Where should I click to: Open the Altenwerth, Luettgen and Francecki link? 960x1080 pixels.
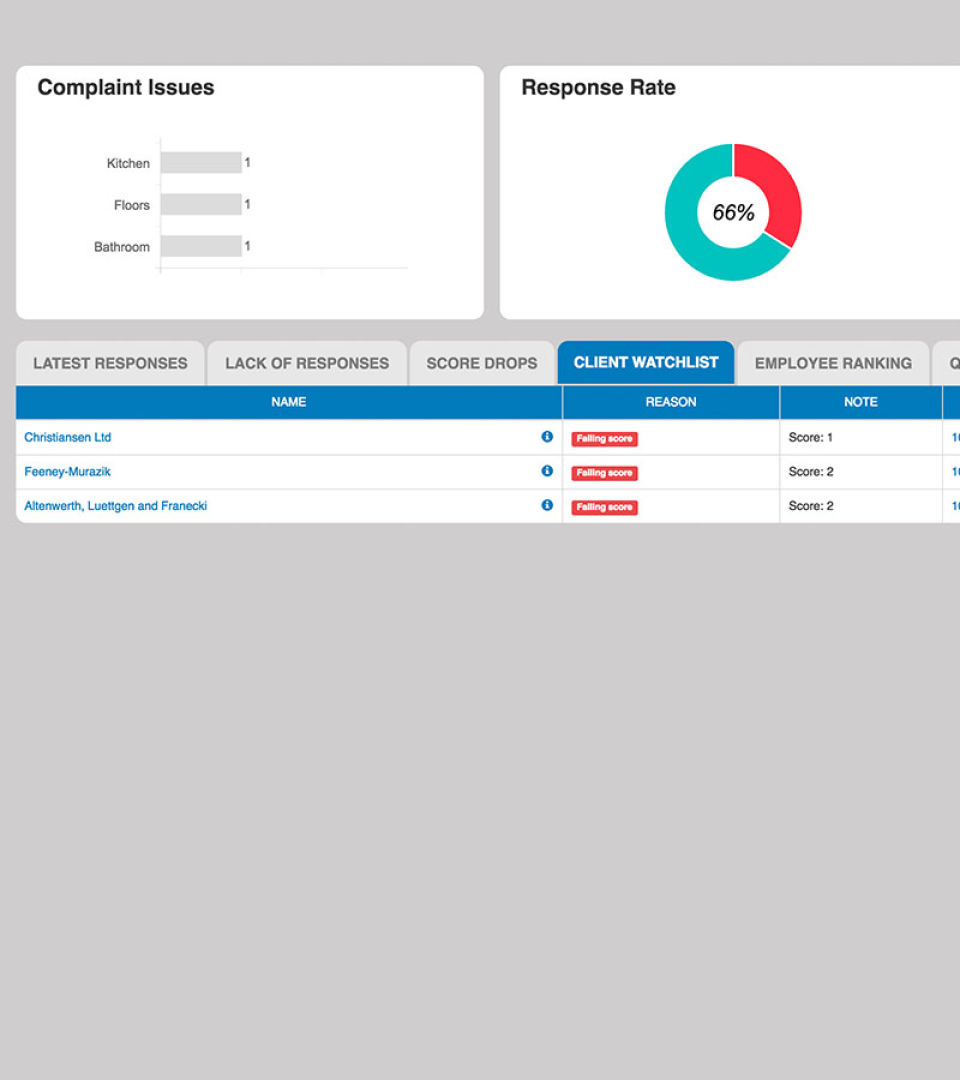coord(116,505)
